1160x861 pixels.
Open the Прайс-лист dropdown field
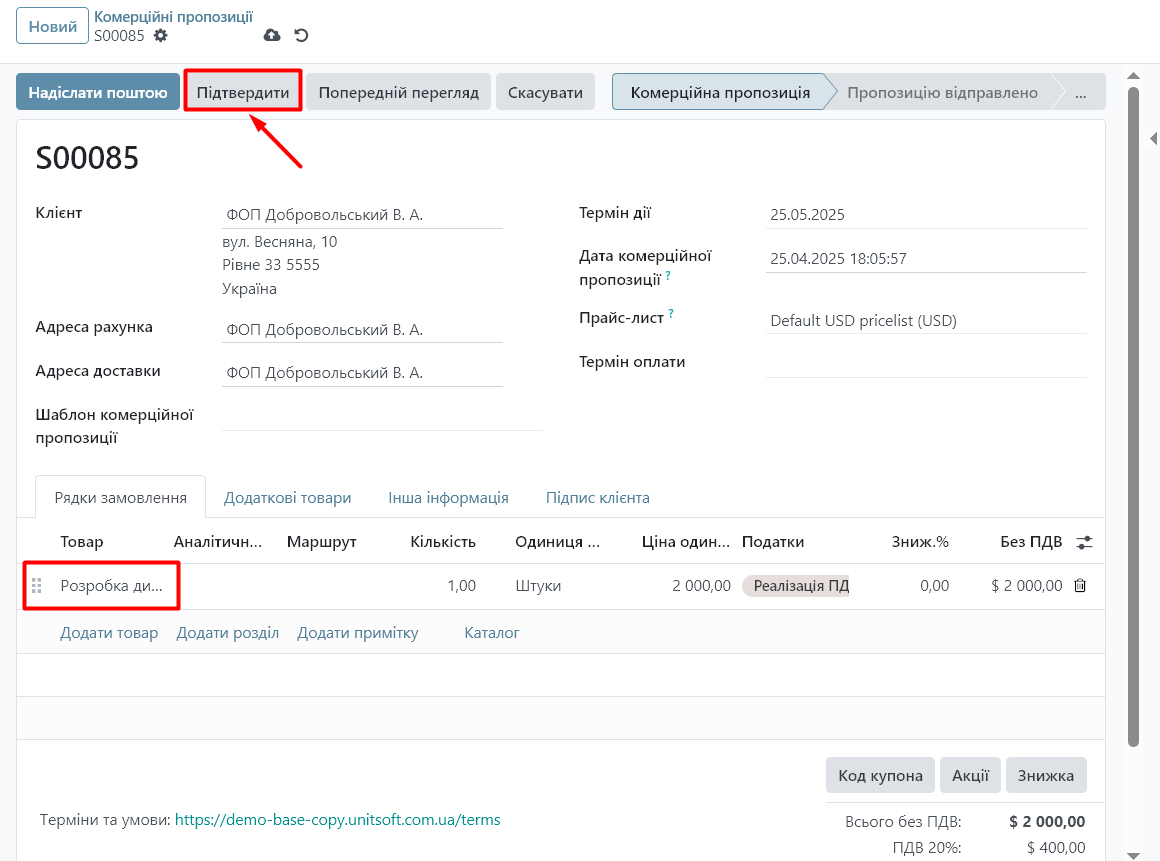(x=925, y=321)
